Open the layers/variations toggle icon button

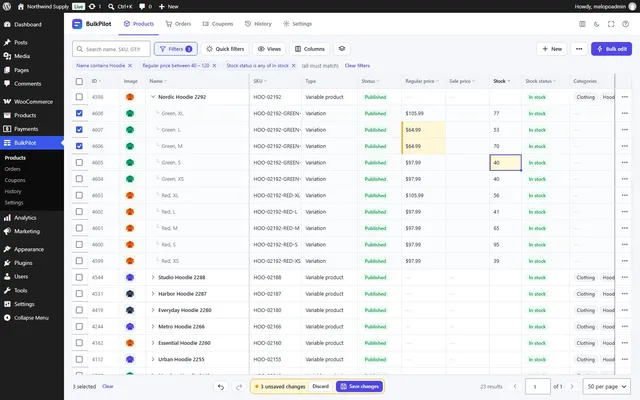342,49
